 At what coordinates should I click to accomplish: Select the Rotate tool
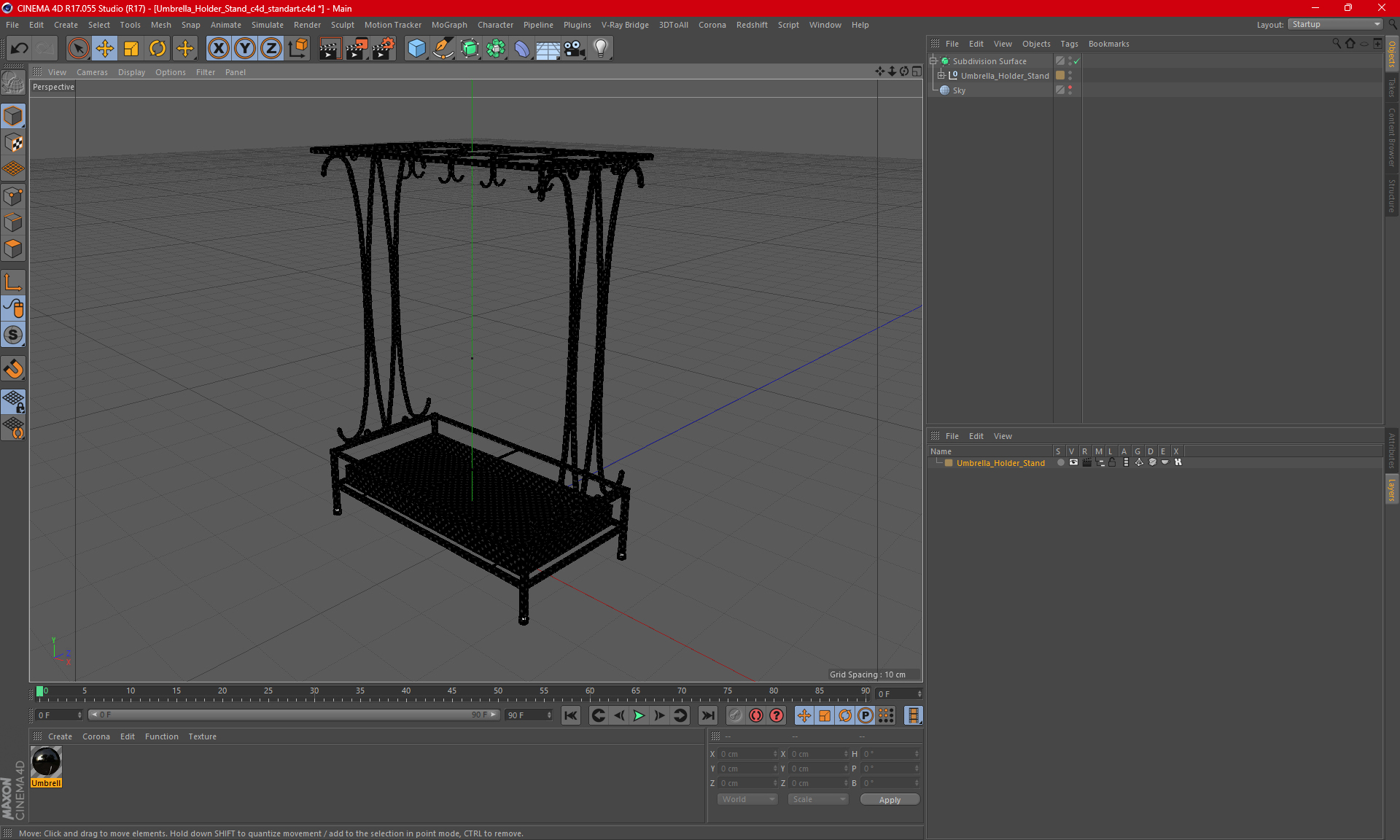tap(157, 49)
